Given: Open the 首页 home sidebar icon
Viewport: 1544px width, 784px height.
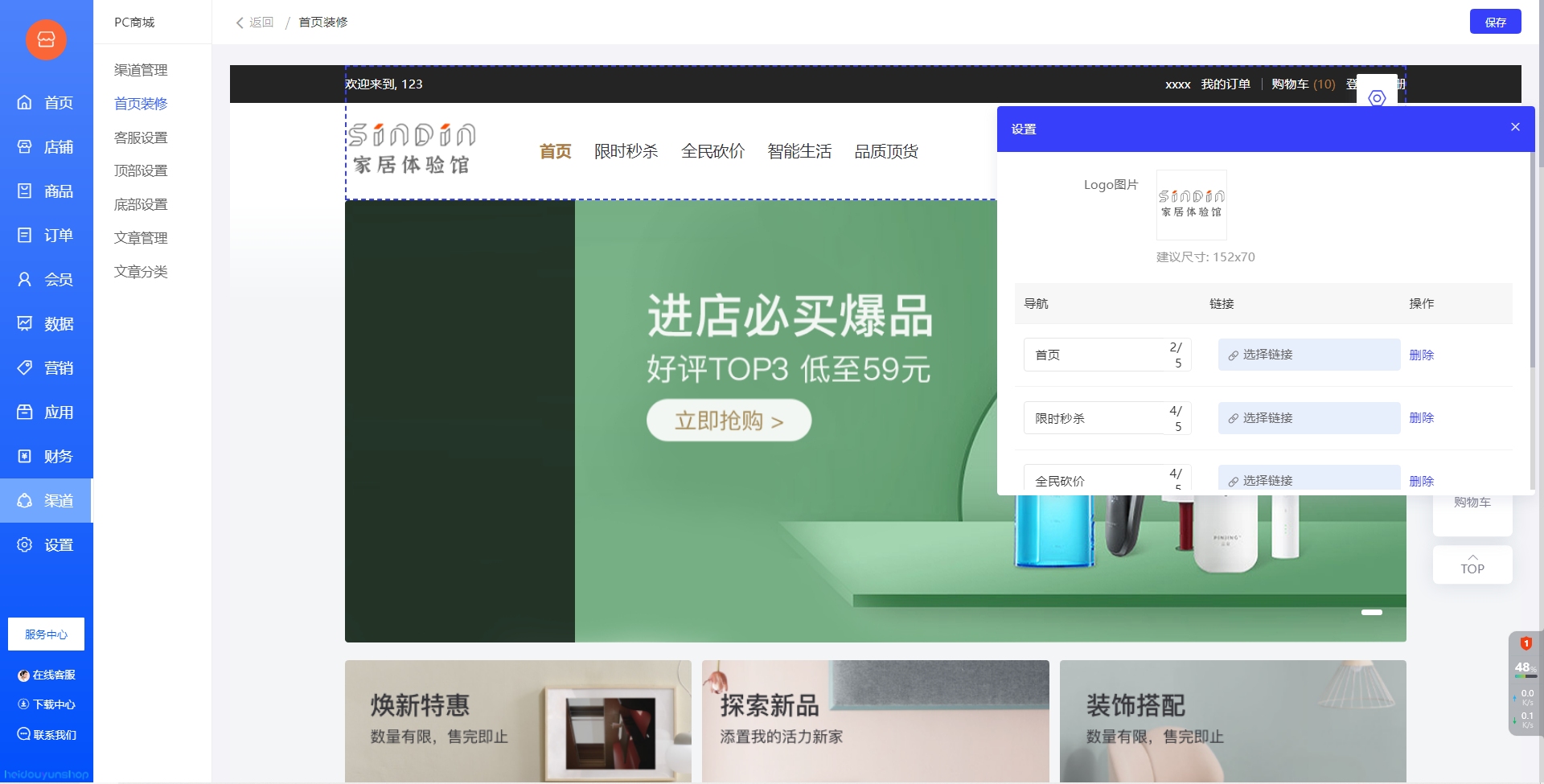Looking at the screenshot, I should pos(25,103).
